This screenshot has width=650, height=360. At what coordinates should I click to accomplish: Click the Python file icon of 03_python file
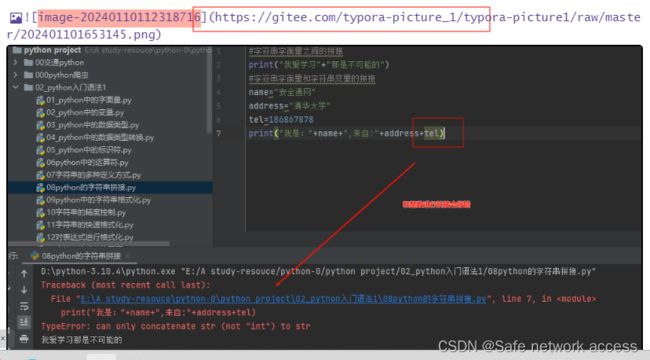[40, 125]
